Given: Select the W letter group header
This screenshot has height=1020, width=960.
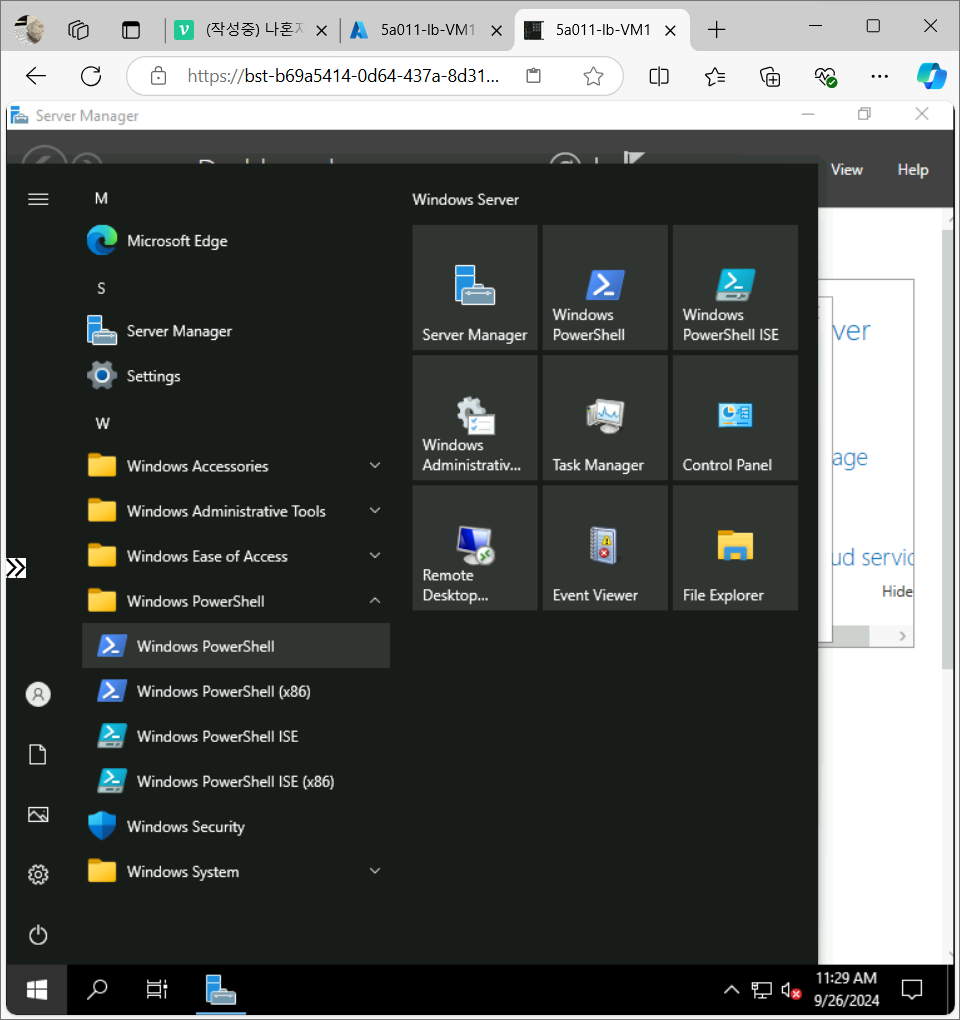Looking at the screenshot, I should [x=102, y=423].
